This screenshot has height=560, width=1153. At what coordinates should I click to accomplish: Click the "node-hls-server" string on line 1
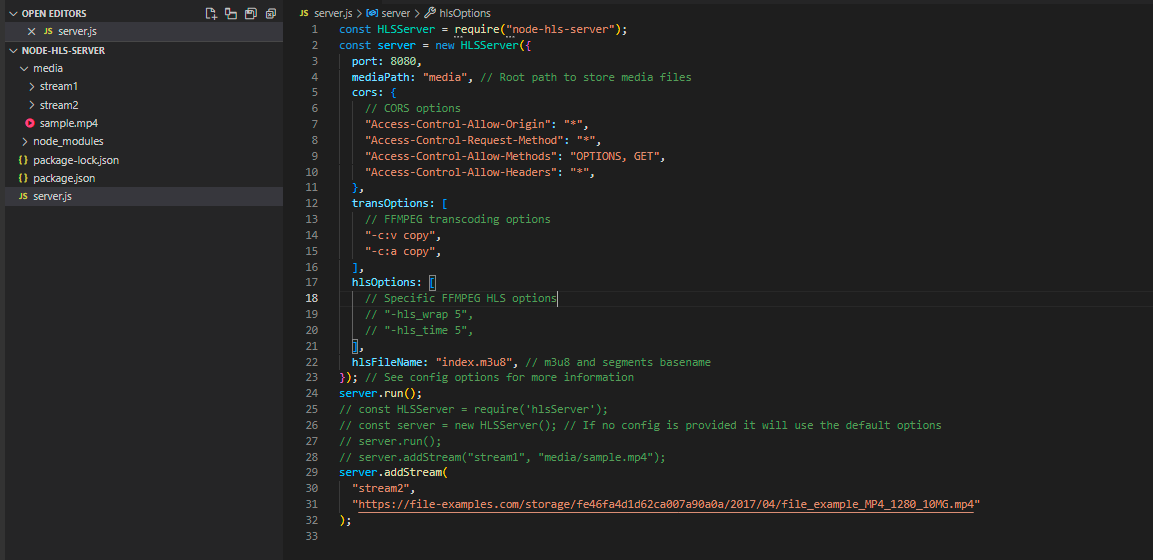pos(558,29)
